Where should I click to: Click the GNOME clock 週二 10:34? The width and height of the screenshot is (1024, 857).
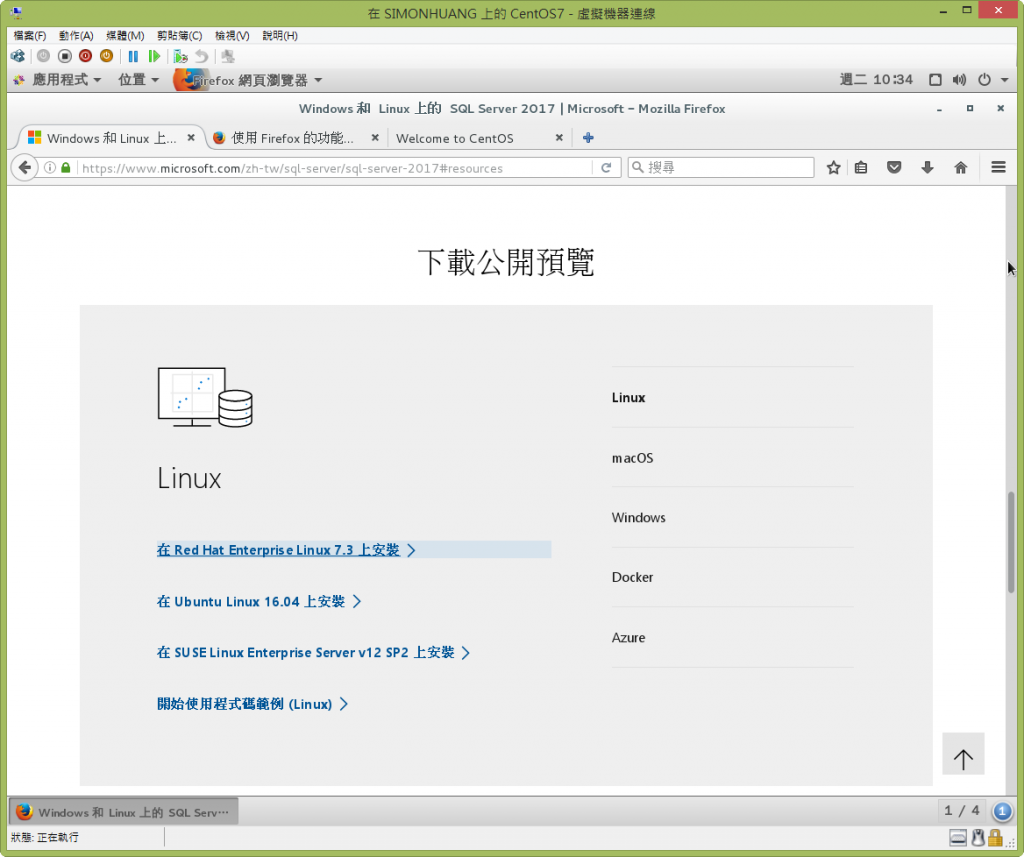[876, 80]
